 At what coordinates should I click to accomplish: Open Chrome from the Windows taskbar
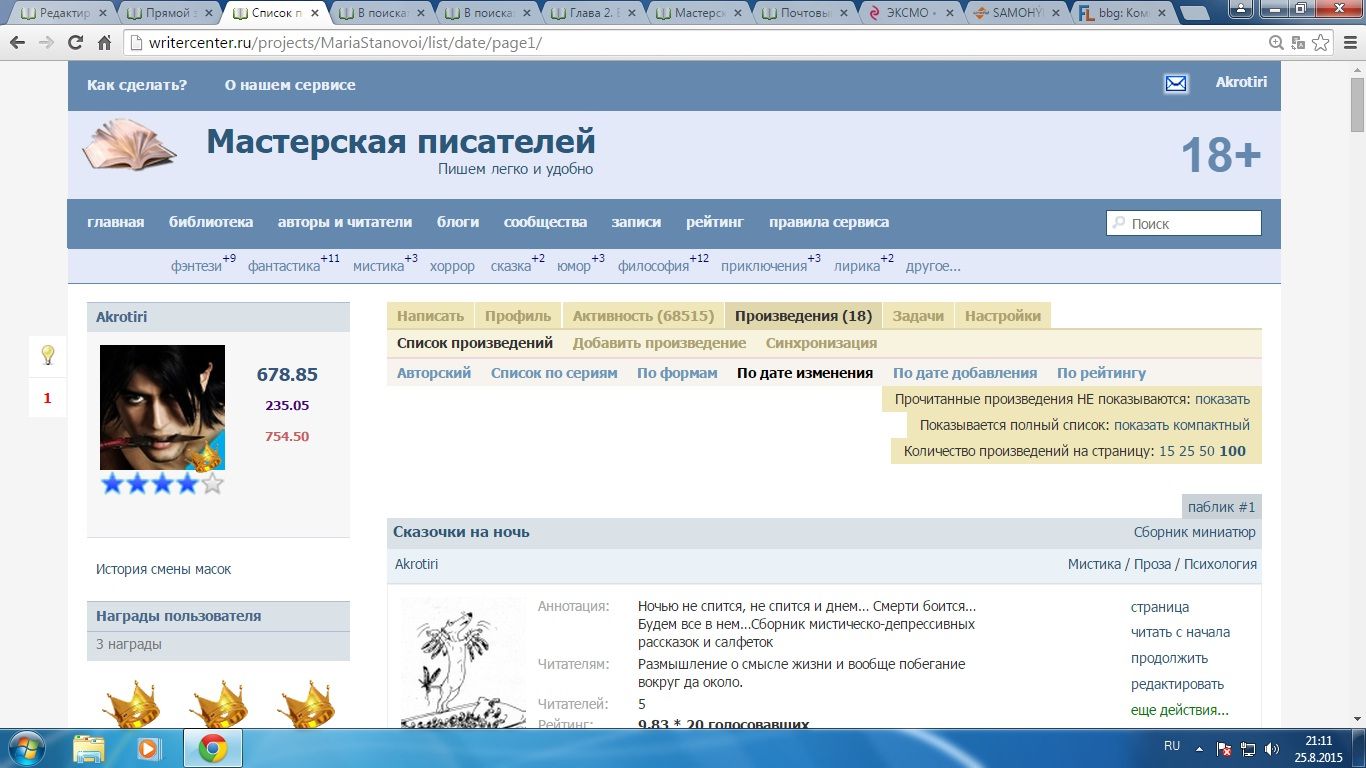[x=211, y=748]
